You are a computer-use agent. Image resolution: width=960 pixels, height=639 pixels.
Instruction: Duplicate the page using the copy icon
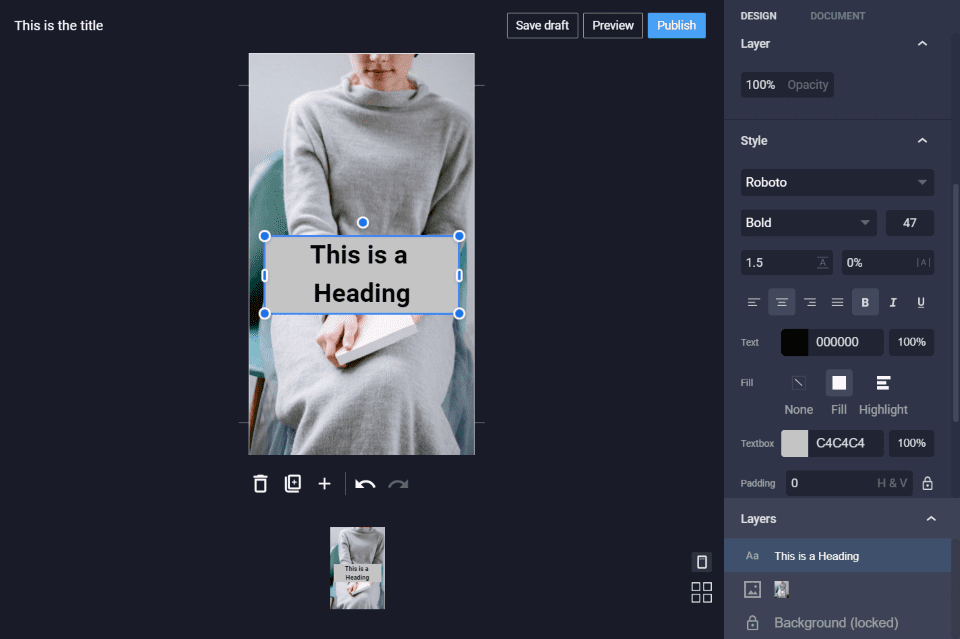coord(292,484)
